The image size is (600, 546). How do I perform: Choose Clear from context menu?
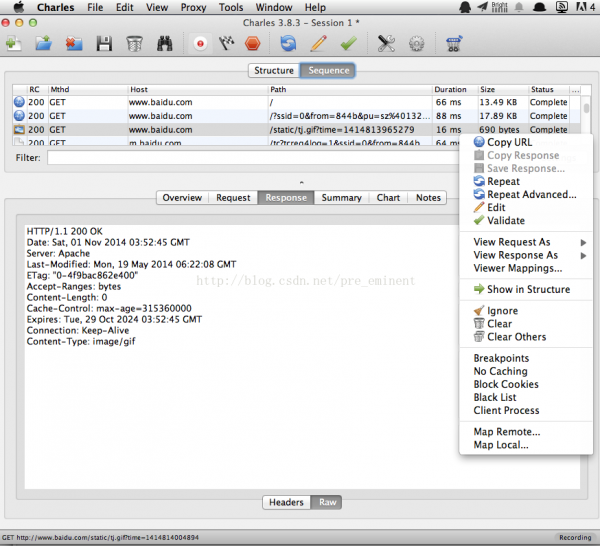point(526,324)
